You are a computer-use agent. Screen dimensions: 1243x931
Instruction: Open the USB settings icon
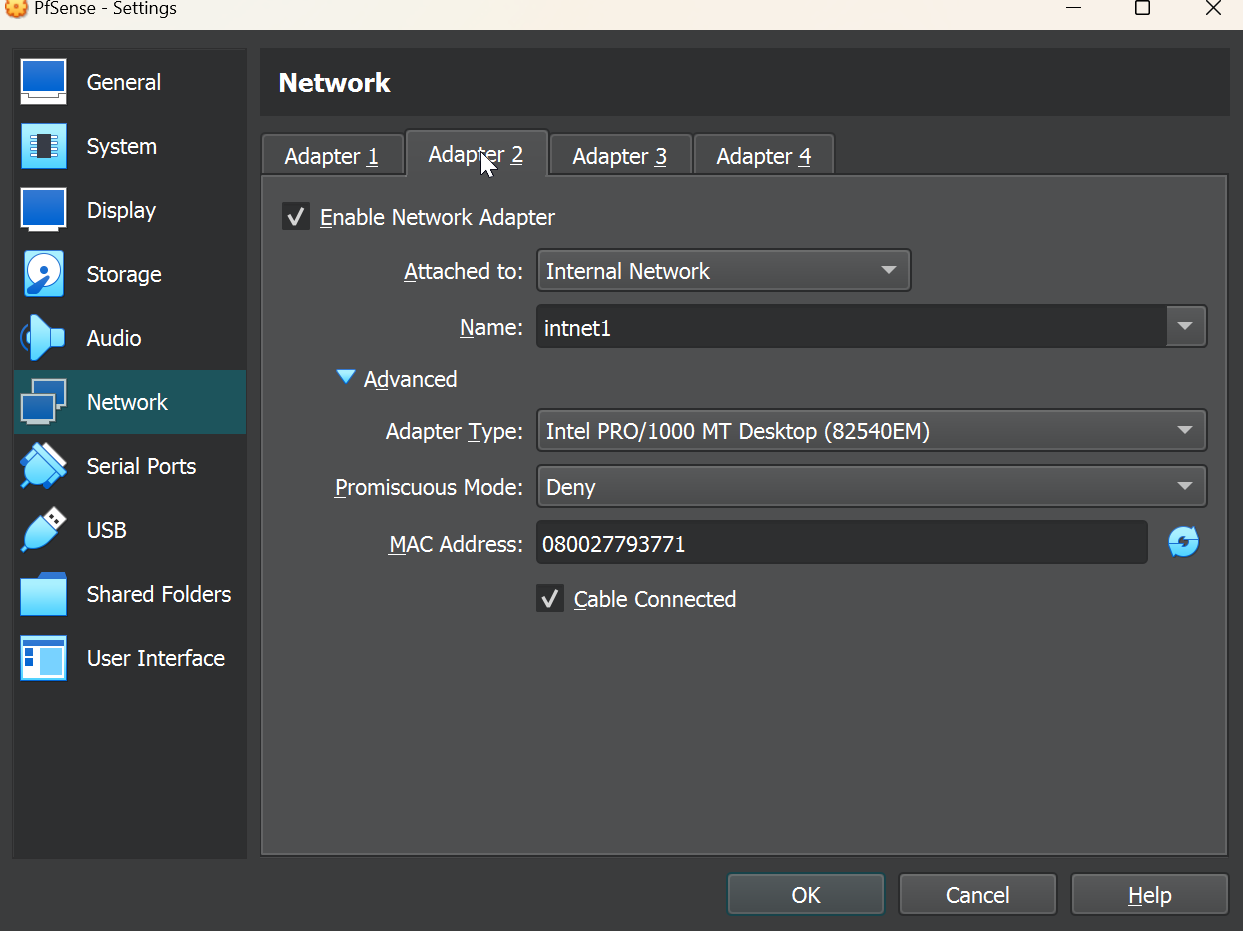[43, 530]
